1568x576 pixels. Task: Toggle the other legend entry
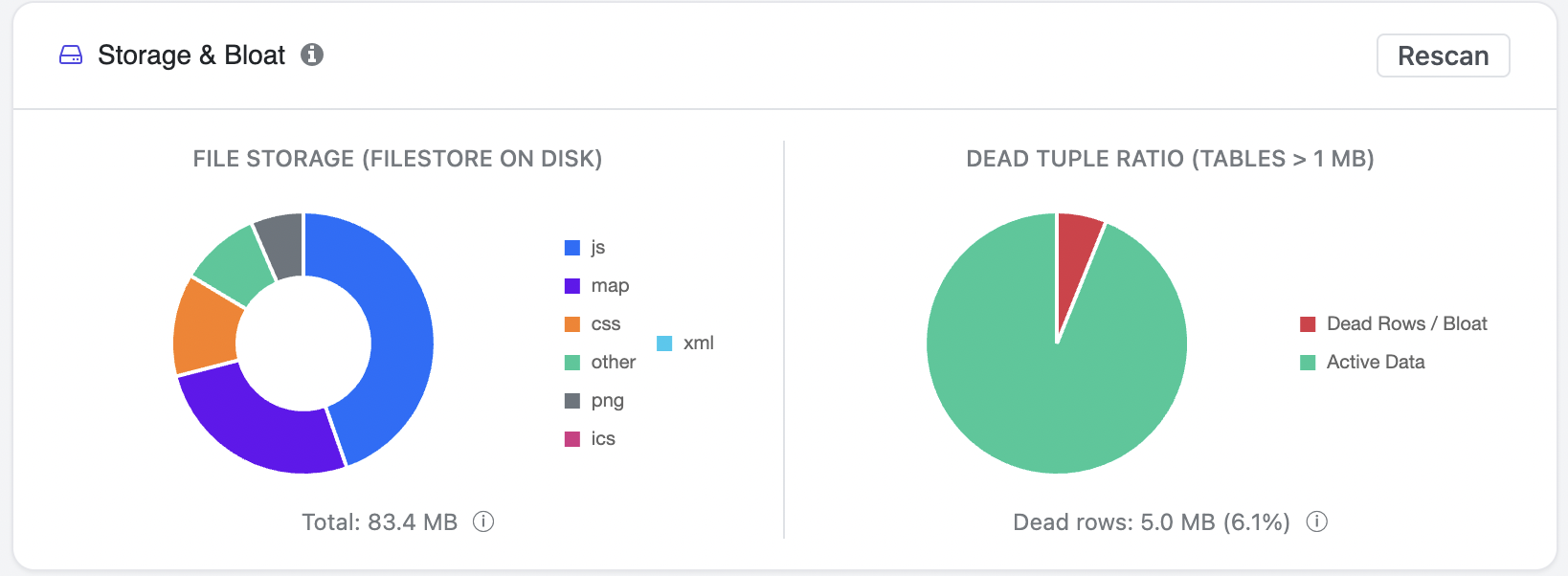click(600, 362)
